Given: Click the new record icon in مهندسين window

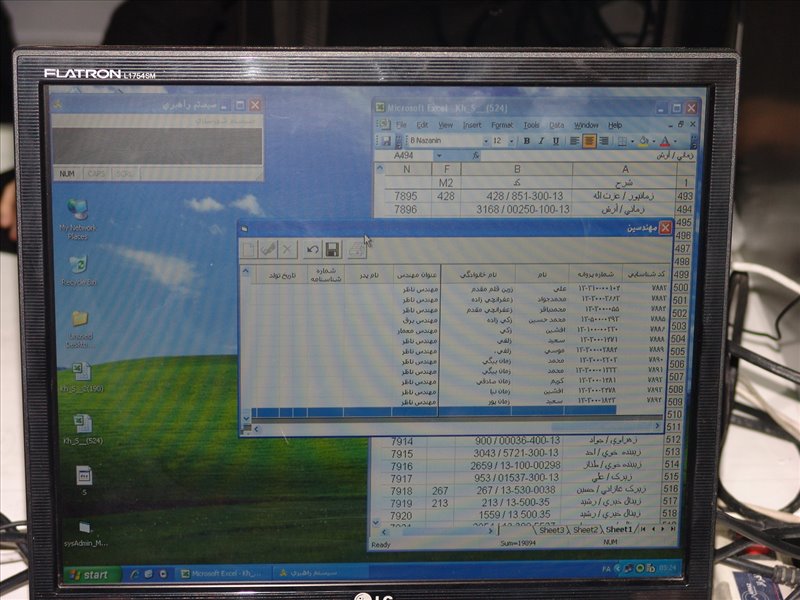Looking at the screenshot, I should [x=250, y=249].
